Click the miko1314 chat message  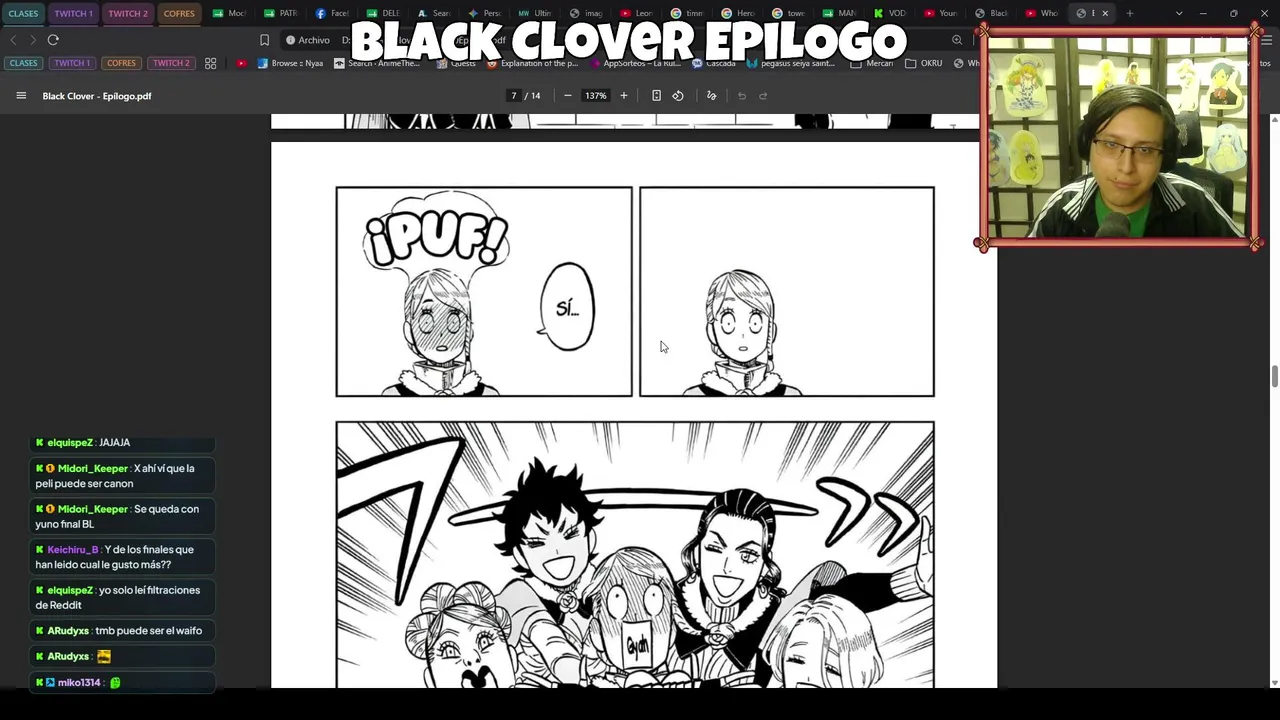[122, 682]
